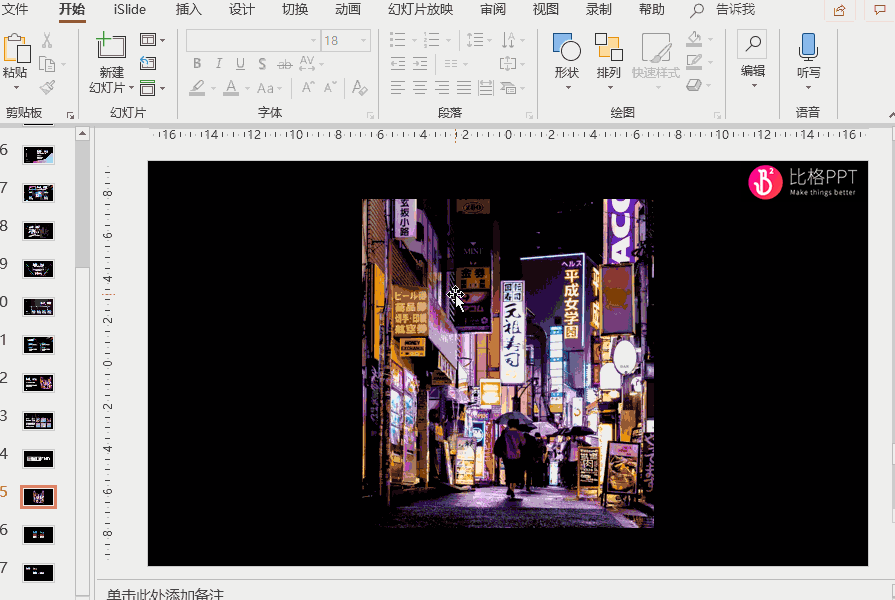Open the 动画 (Animations) tab
Image resolution: width=895 pixels, height=600 pixels.
pos(347,10)
